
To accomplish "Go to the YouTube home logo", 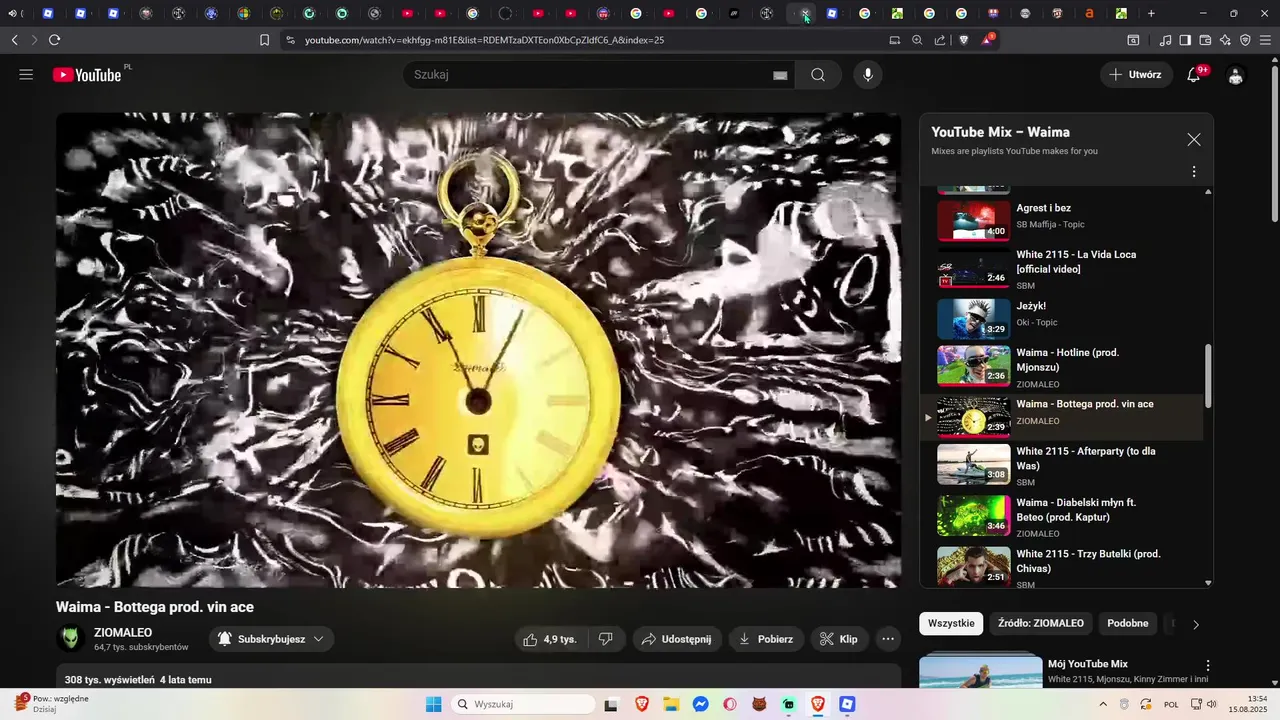I will pyautogui.click(x=87, y=75).
